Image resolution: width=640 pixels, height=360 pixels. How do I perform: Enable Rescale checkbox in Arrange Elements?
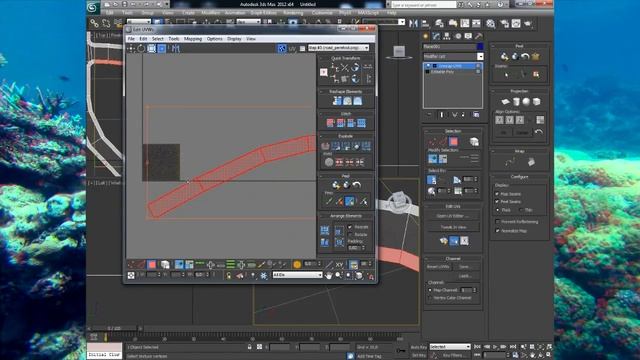coord(350,227)
